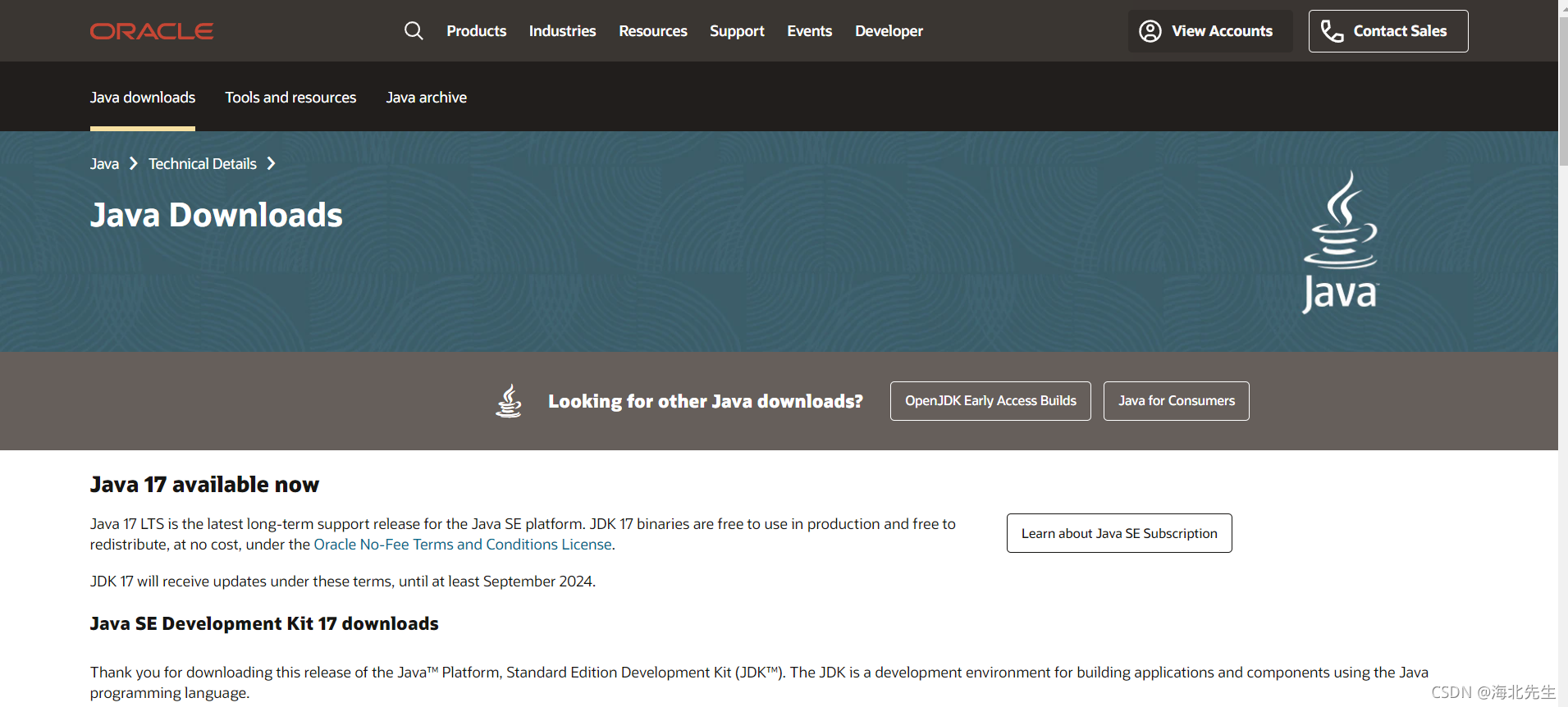The image size is (1568, 707).
Task: Click the View Accounts user icon
Action: 1150,31
